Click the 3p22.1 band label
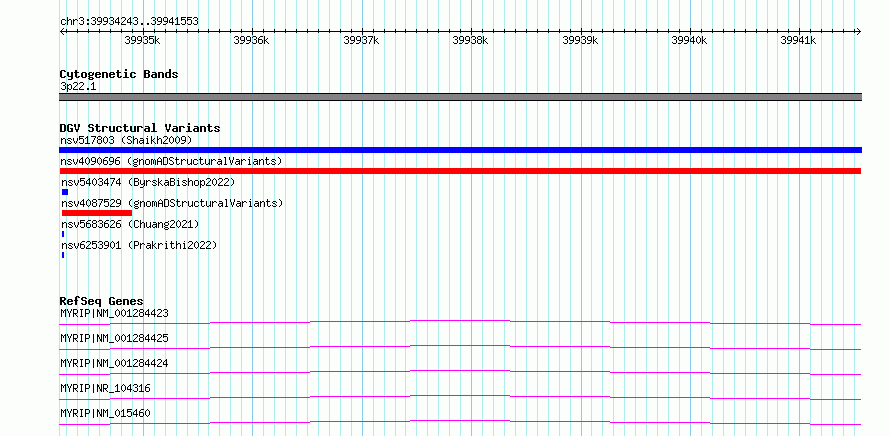890x436 pixels. [78, 86]
